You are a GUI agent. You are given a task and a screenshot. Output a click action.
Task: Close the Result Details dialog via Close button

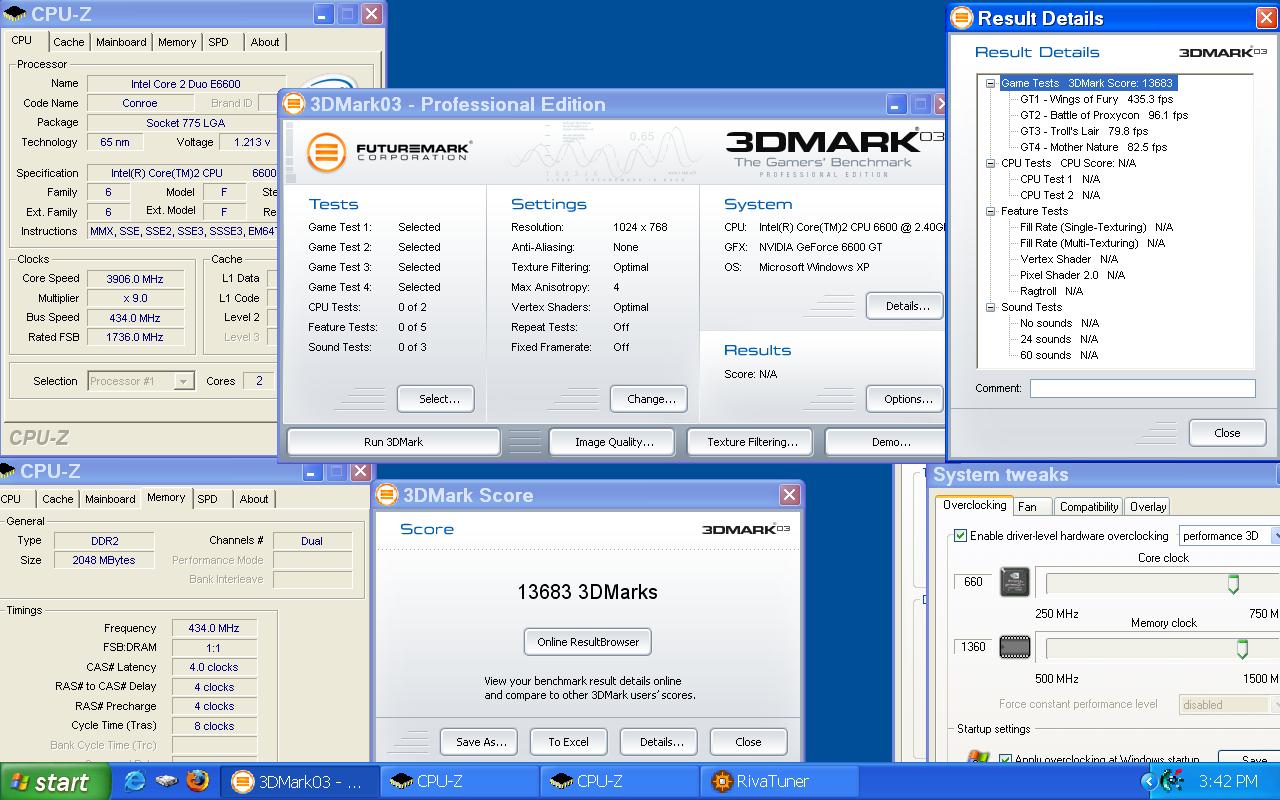(x=1227, y=433)
